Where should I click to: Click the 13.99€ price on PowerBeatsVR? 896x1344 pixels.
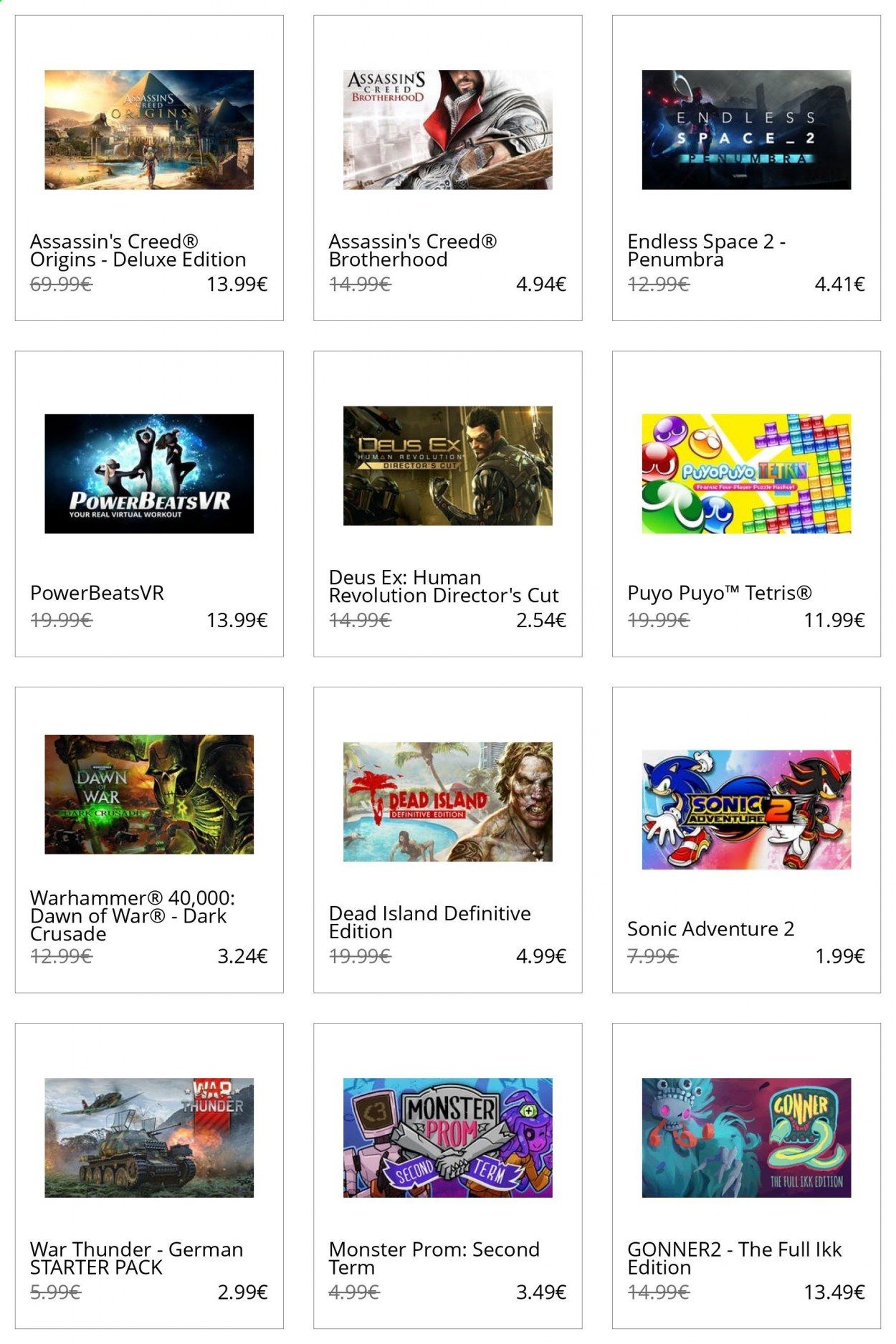coord(237,620)
